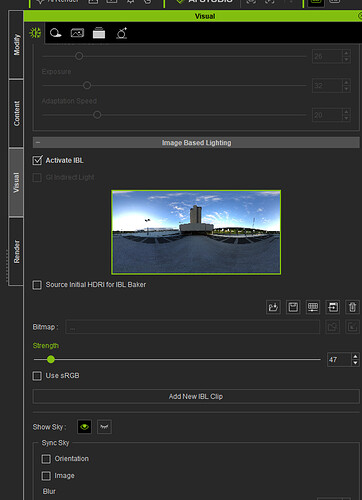Click the dimmed open-bitmap icon beside Bitmap field
This screenshot has width=362, height=500.
pyautogui.click(x=333, y=327)
